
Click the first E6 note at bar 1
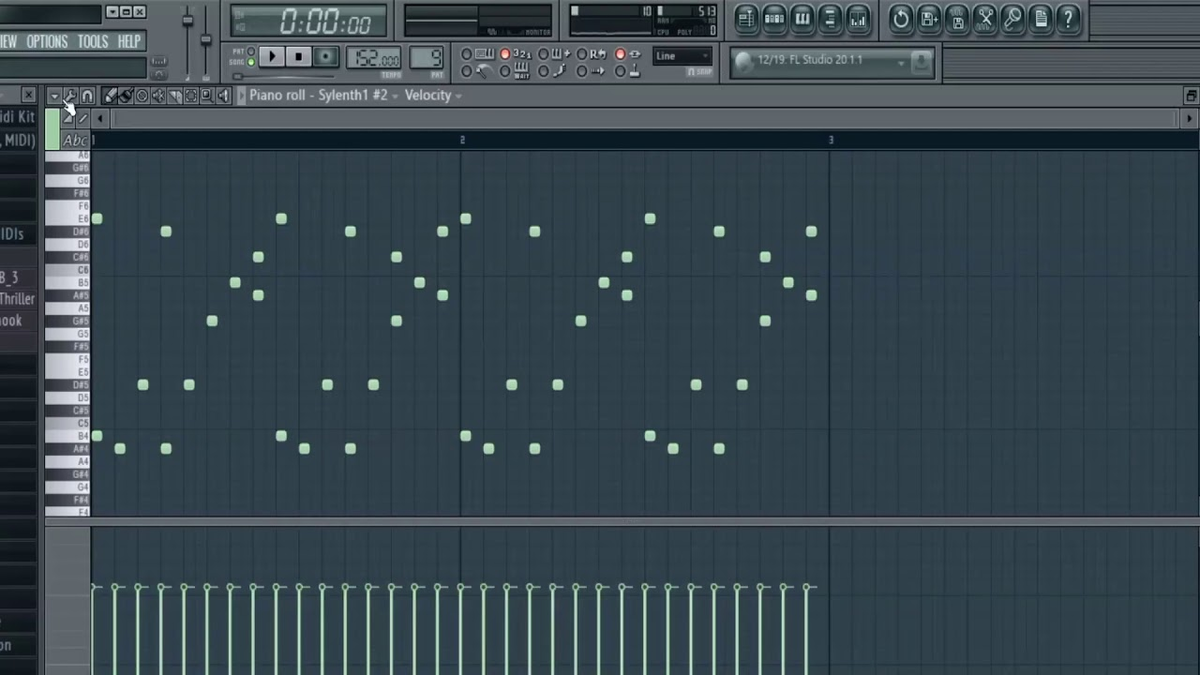tap(97, 219)
